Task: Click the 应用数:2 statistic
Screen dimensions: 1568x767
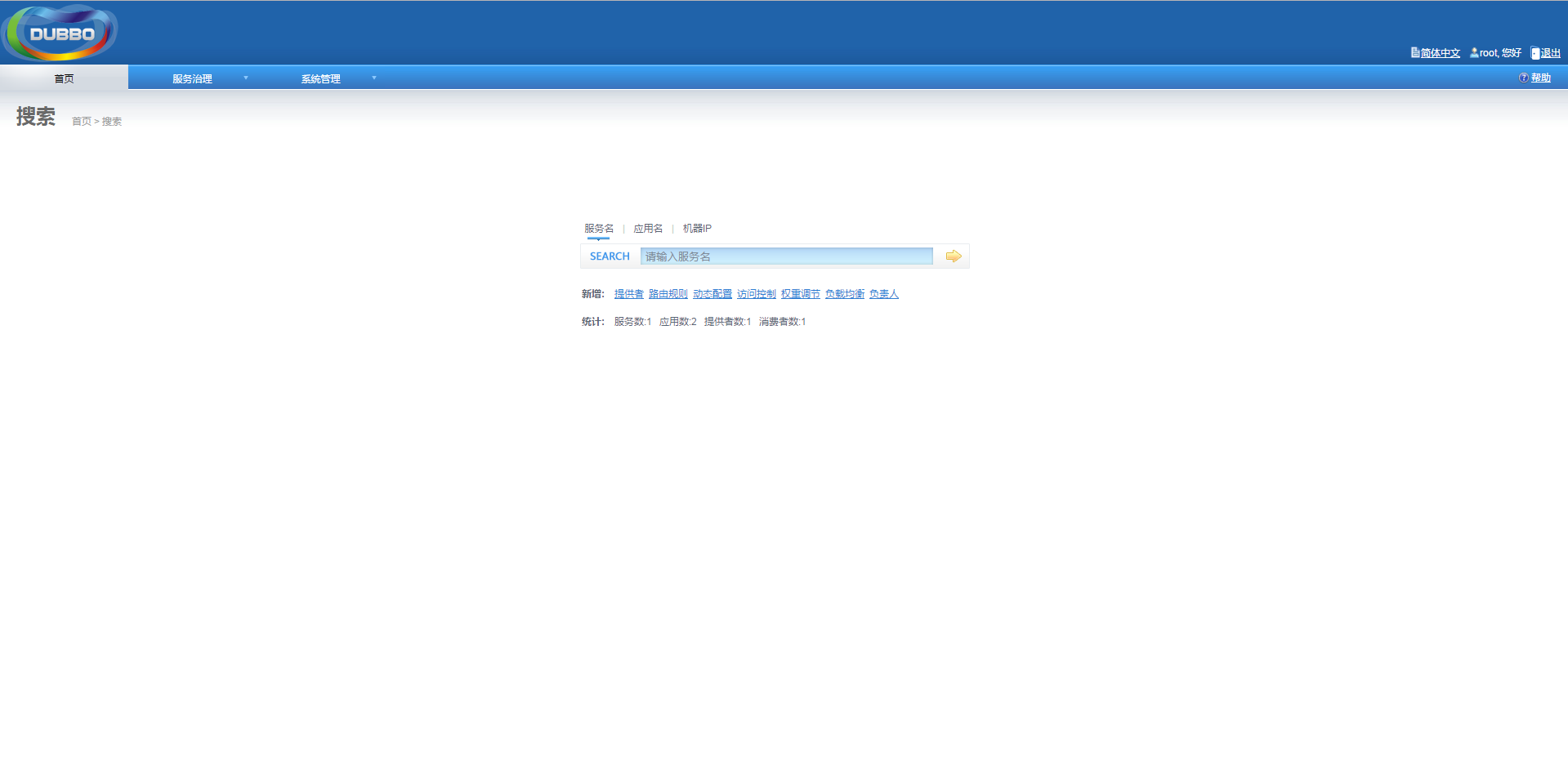Action: tap(678, 322)
